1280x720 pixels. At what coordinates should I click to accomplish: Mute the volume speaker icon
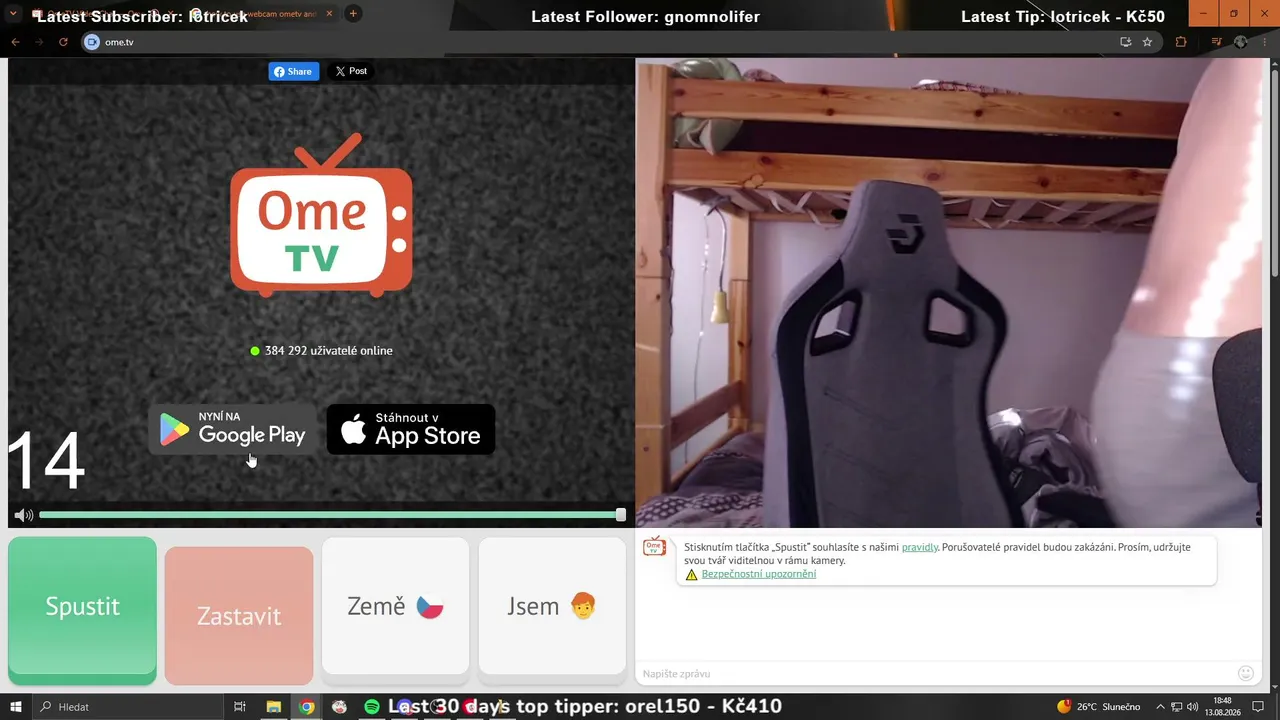[24, 515]
